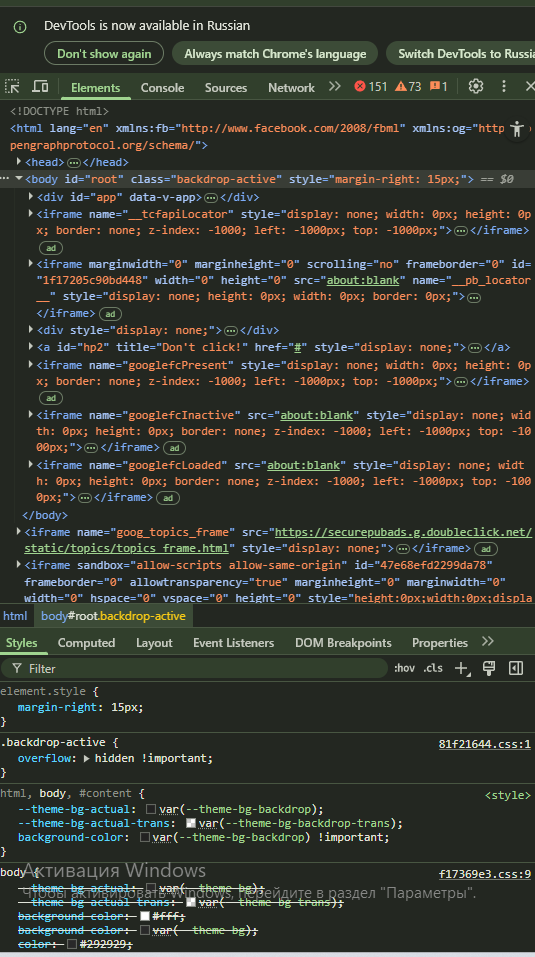Open the 81f21644.css:1 source link

(x=484, y=744)
